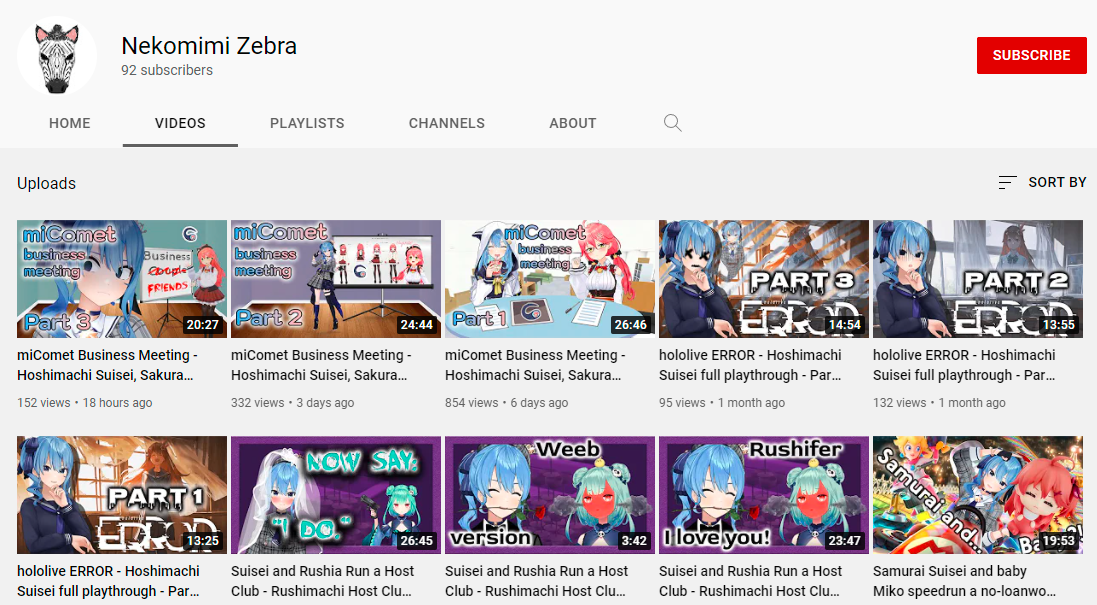The height and width of the screenshot is (605, 1097).
Task: Select the Videos tab
Action: pyautogui.click(x=181, y=123)
